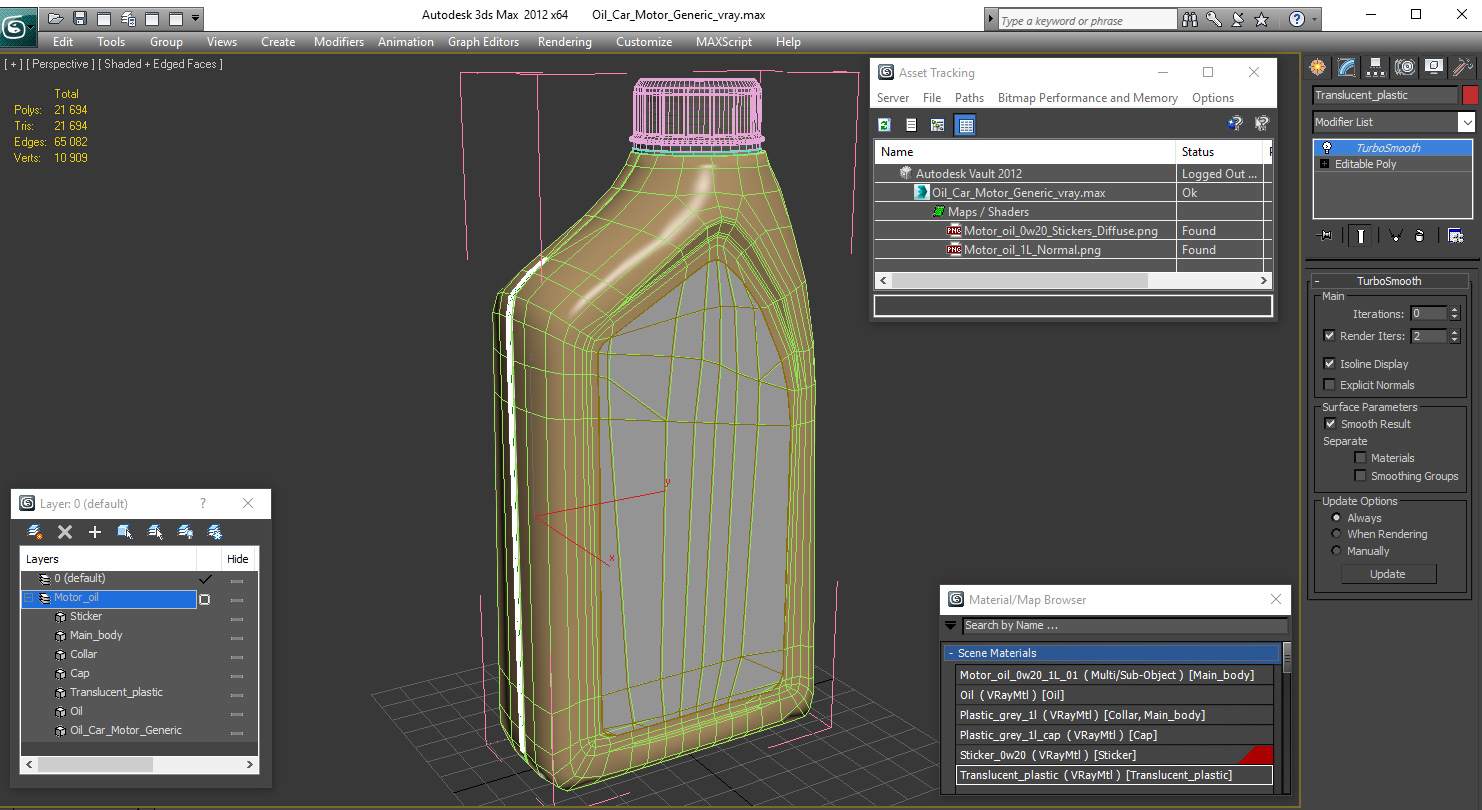Viewport: 1482px width, 810px height.
Task: Click the Search by Name field
Action: click(x=1124, y=626)
